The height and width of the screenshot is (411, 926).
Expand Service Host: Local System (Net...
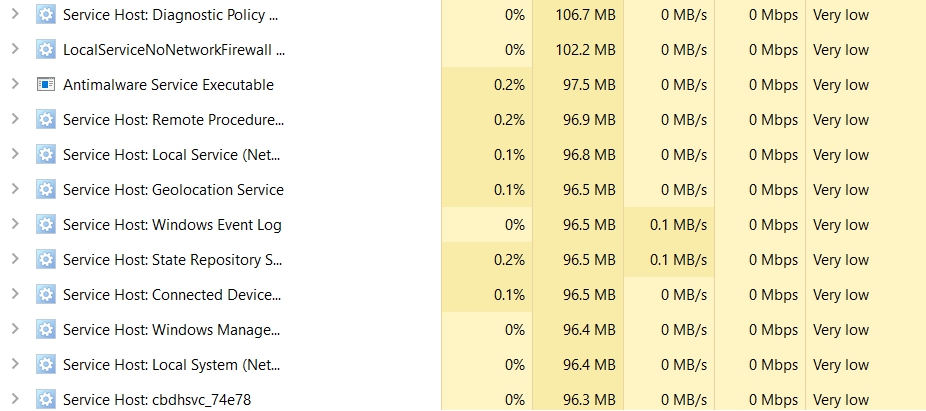[15, 364]
